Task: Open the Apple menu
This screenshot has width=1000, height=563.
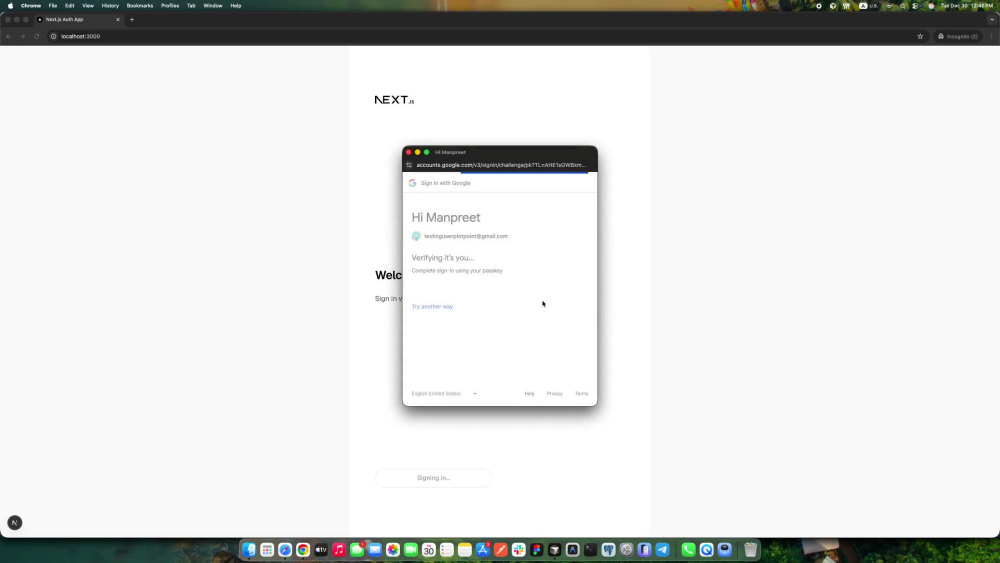Action: [x=10, y=6]
